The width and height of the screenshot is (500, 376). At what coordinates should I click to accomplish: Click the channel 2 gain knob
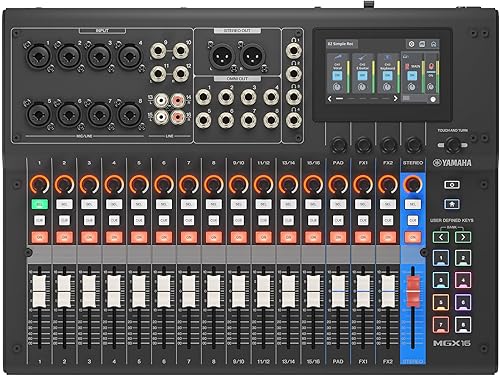click(x=64, y=184)
